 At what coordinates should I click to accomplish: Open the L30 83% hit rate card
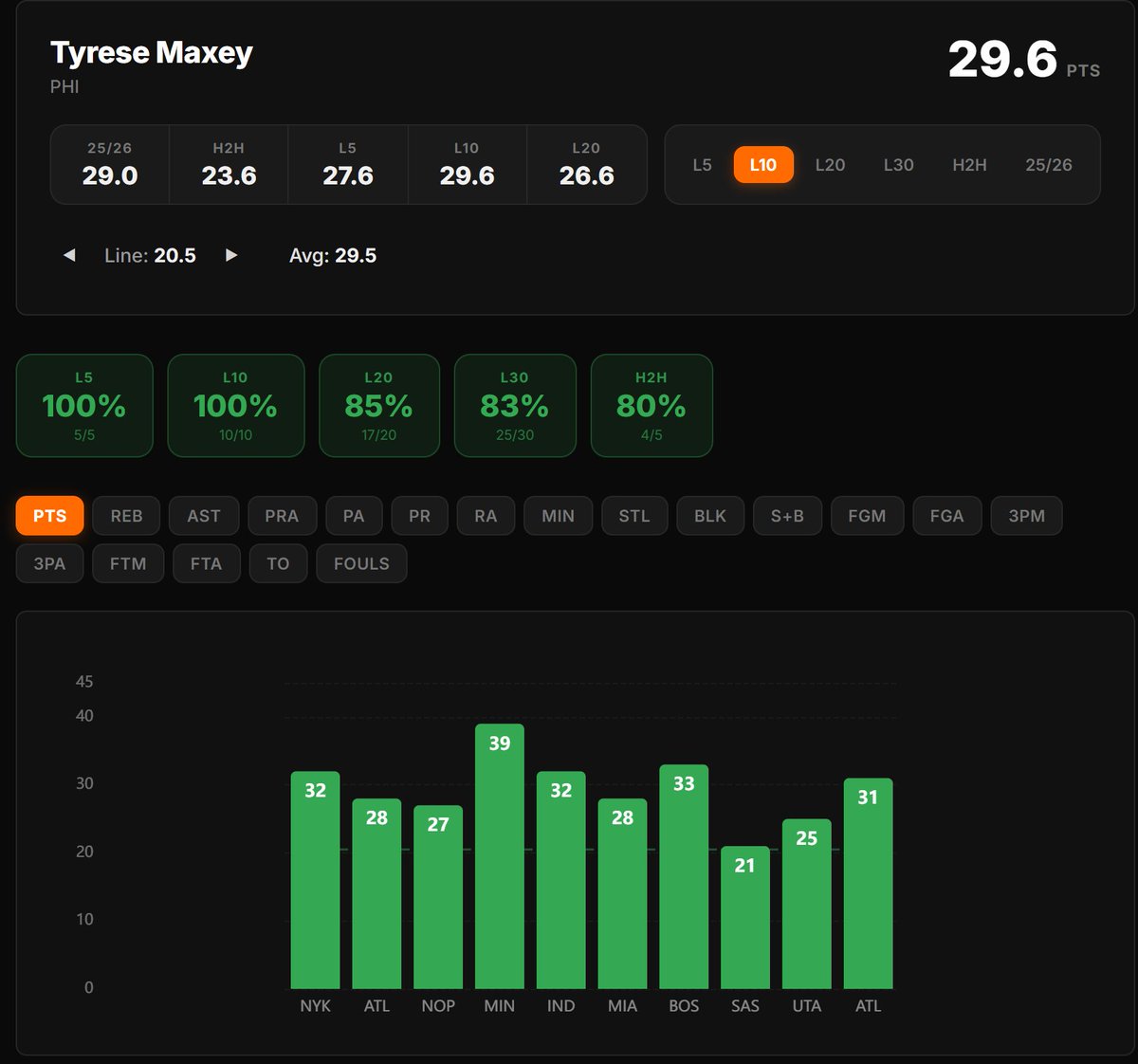pyautogui.click(x=515, y=406)
